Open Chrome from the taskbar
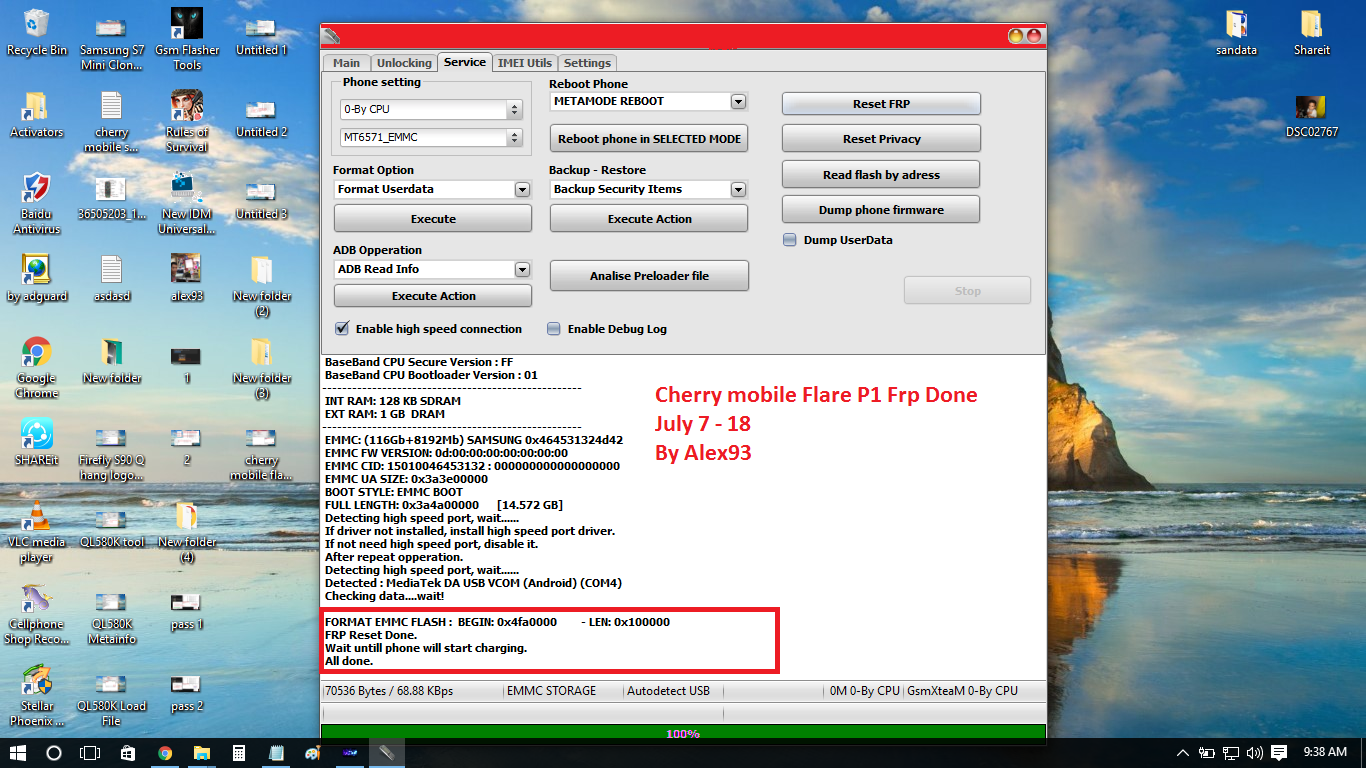1366x768 pixels. click(165, 753)
